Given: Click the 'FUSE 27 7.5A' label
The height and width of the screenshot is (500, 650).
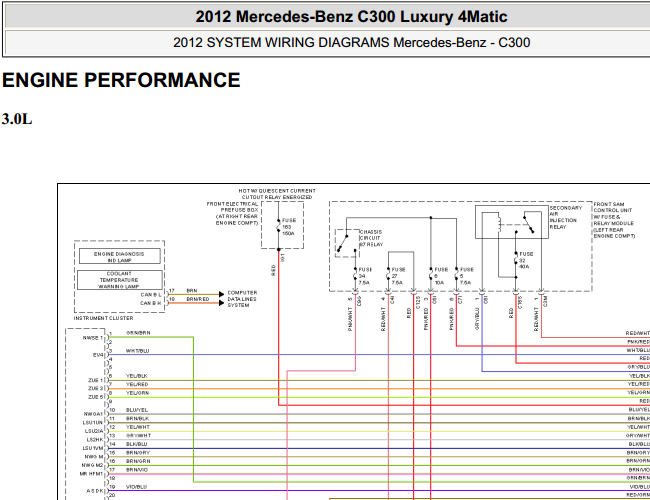Looking at the screenshot, I should (398, 276).
